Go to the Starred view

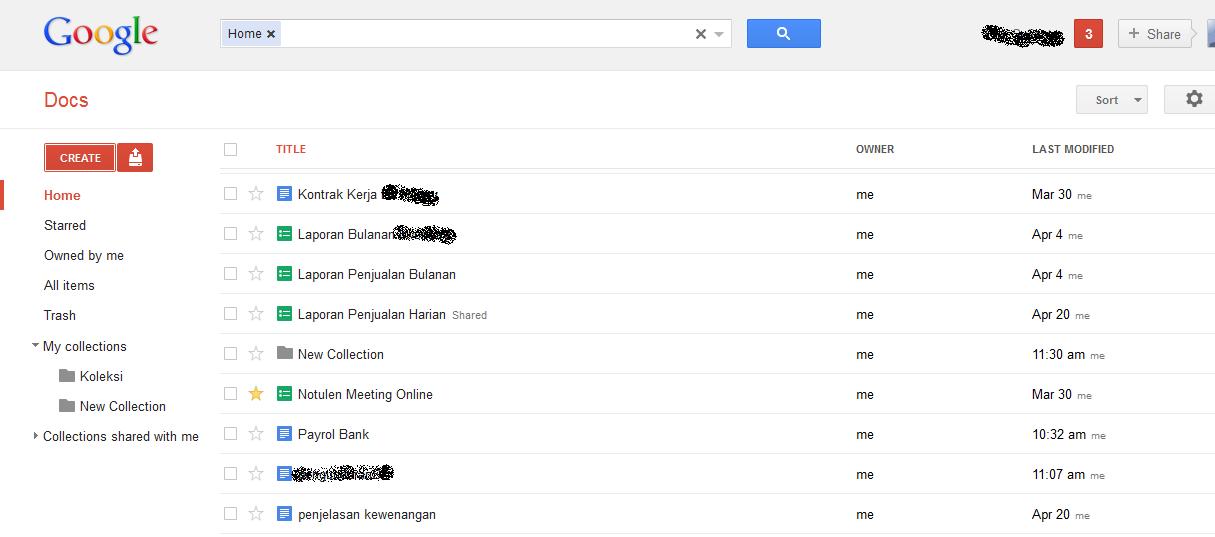pos(65,225)
